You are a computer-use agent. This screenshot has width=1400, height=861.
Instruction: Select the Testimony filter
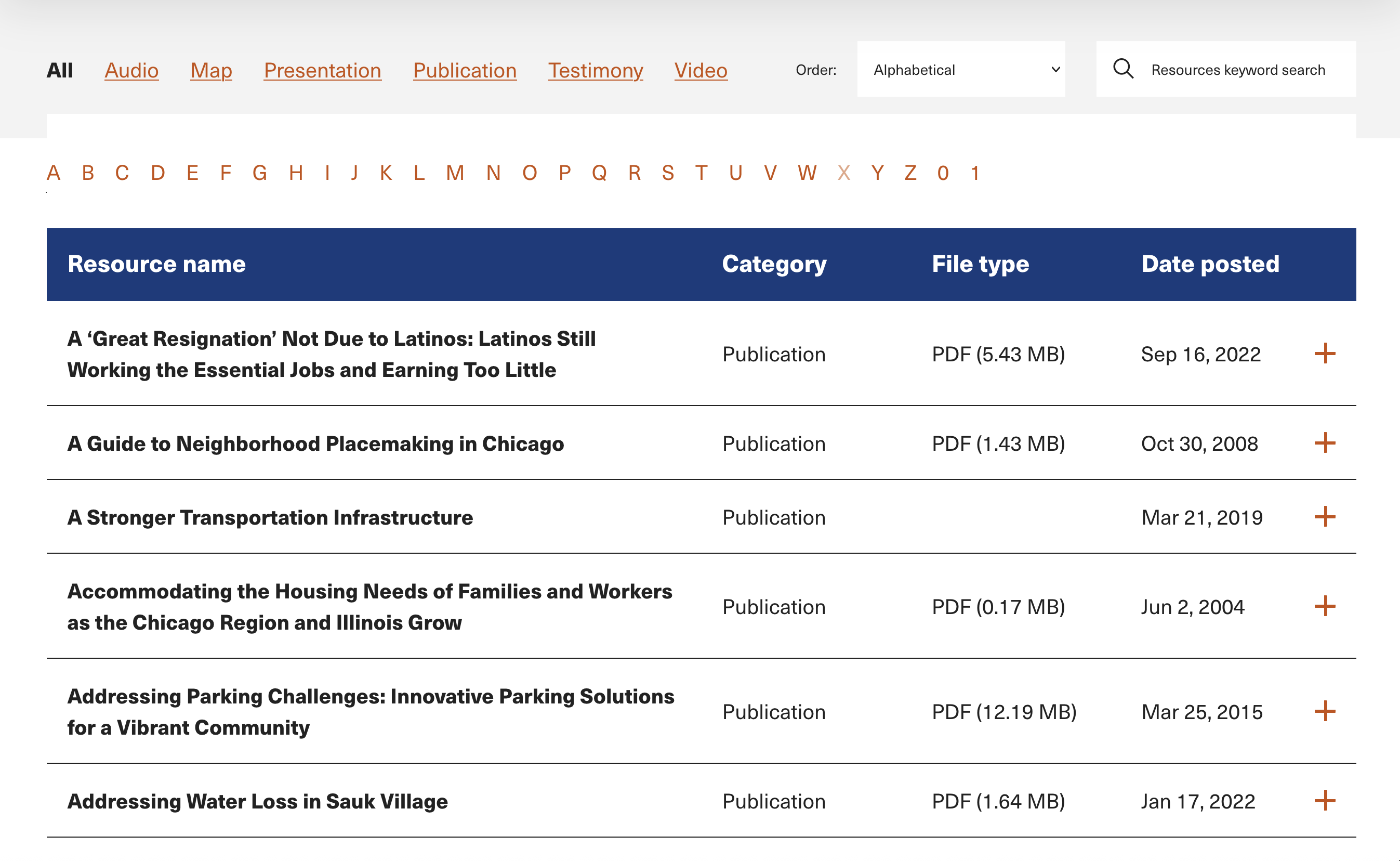[595, 70]
